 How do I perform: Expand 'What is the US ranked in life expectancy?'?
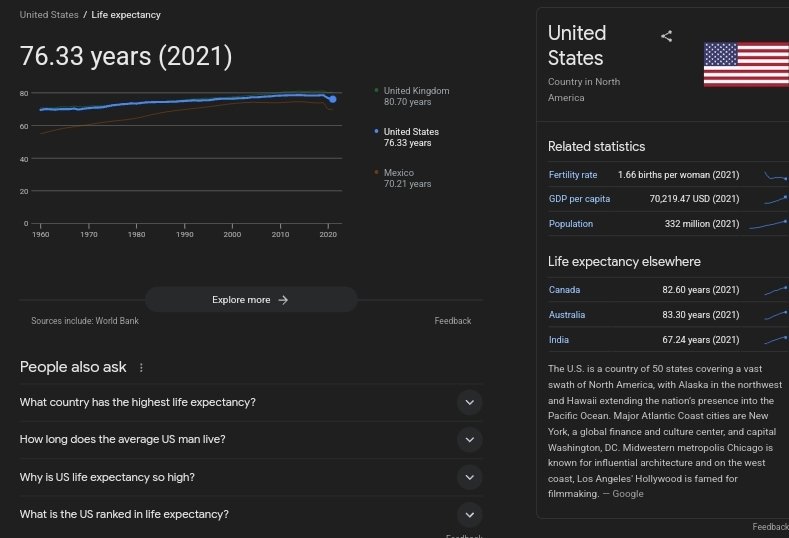[469, 514]
